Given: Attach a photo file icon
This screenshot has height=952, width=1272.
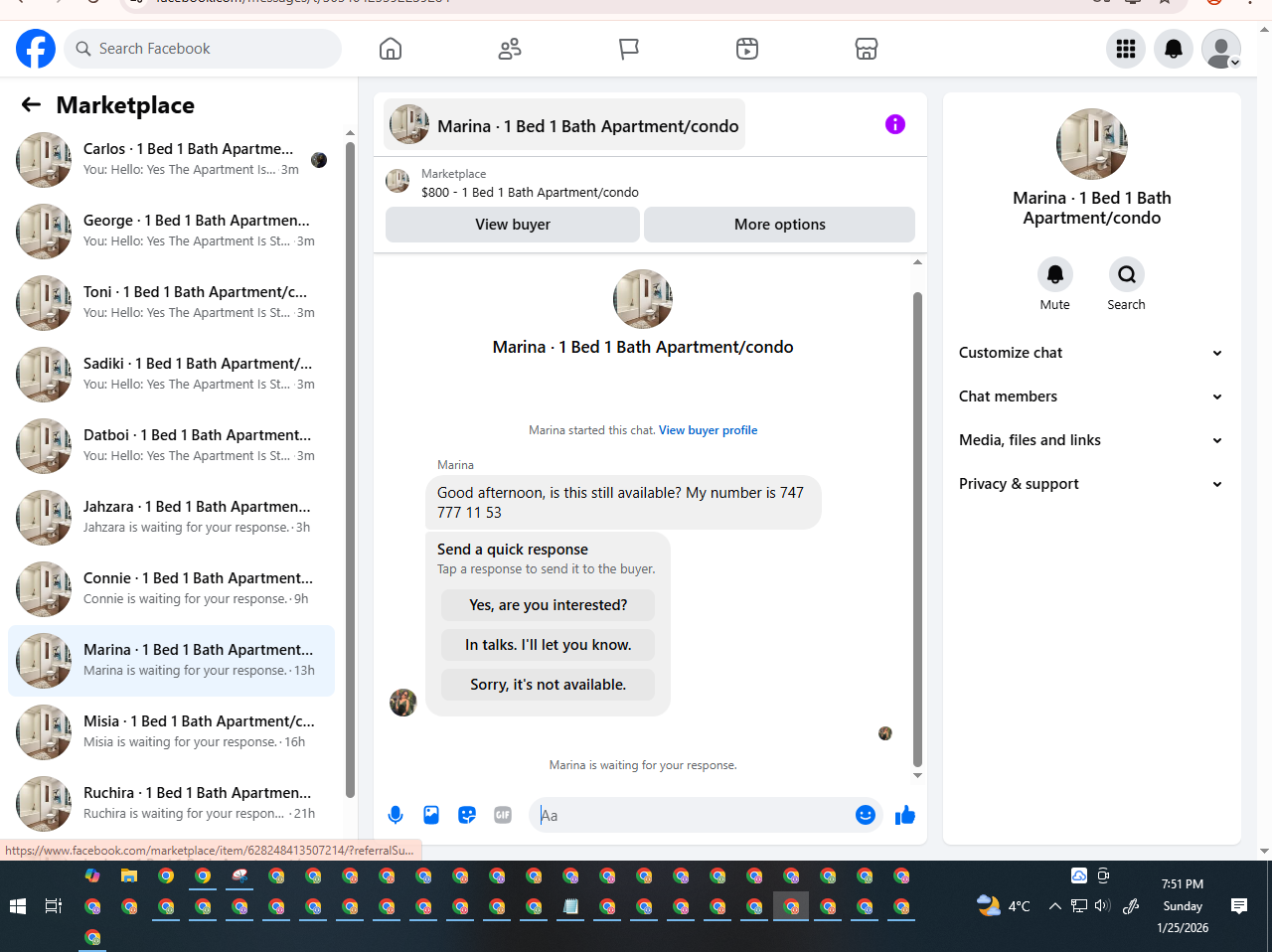Looking at the screenshot, I should click(x=431, y=815).
